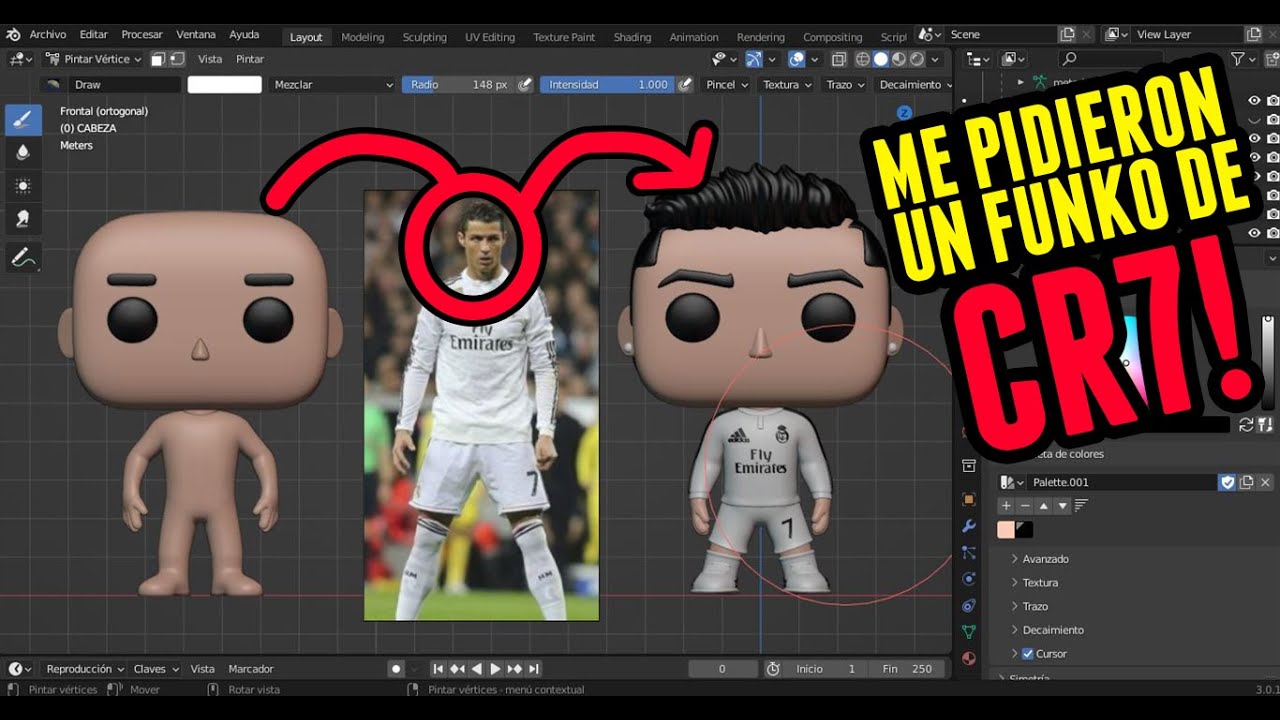This screenshot has width=1280, height=720.
Task: Switch to solid viewport shading
Action: click(x=881, y=59)
